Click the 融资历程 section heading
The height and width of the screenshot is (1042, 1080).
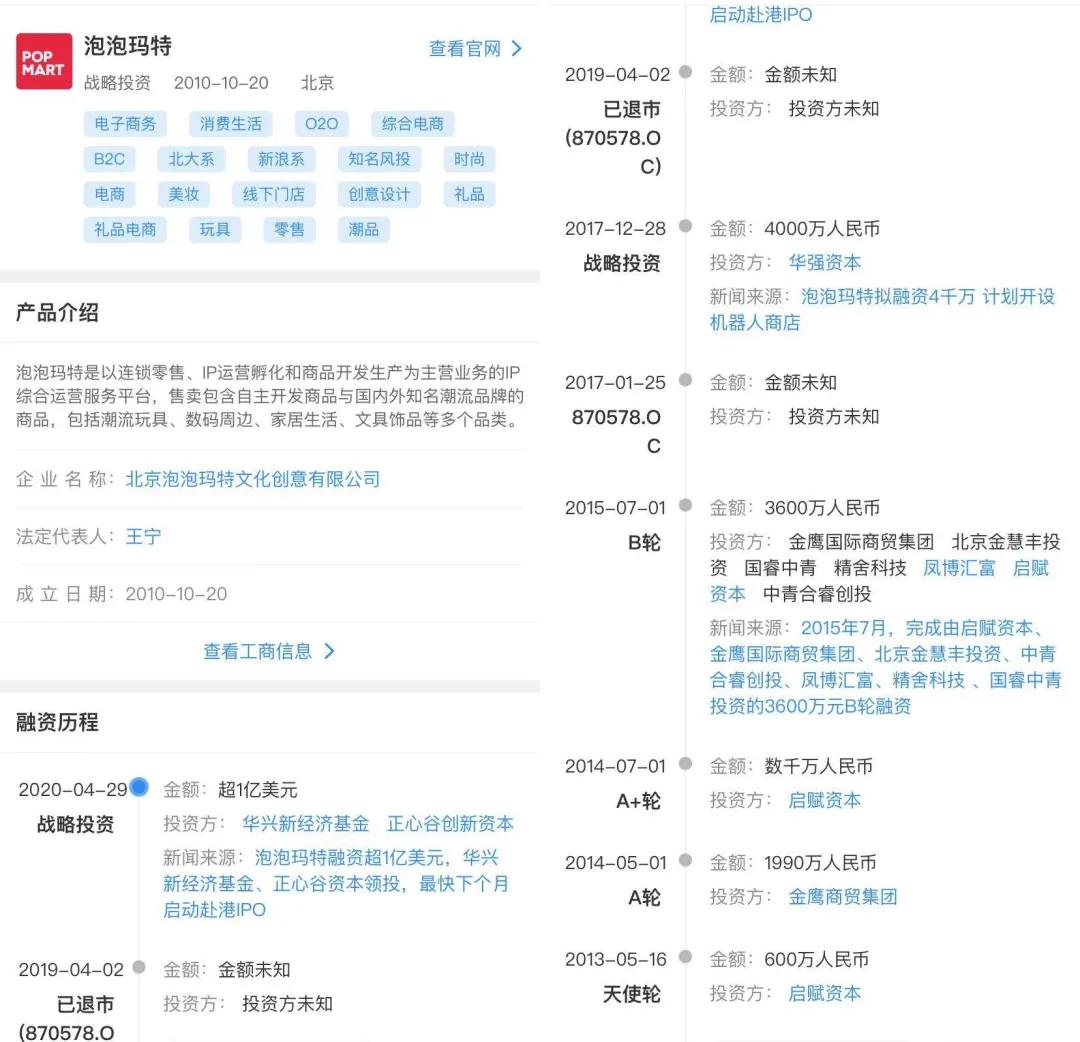point(57,722)
